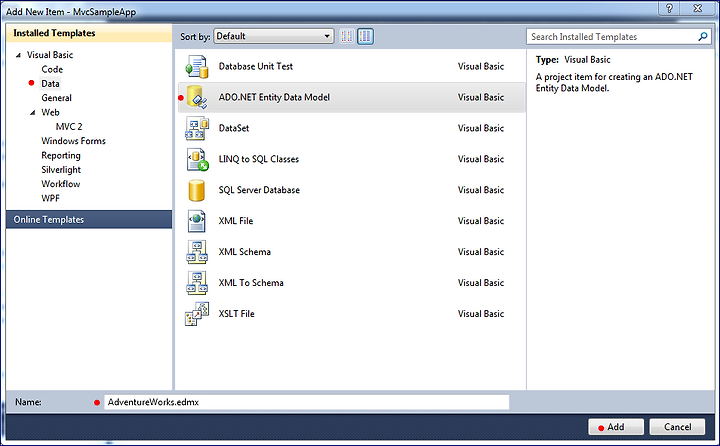Collapse the Web tree node
The width and height of the screenshot is (720, 446).
(x=33, y=113)
